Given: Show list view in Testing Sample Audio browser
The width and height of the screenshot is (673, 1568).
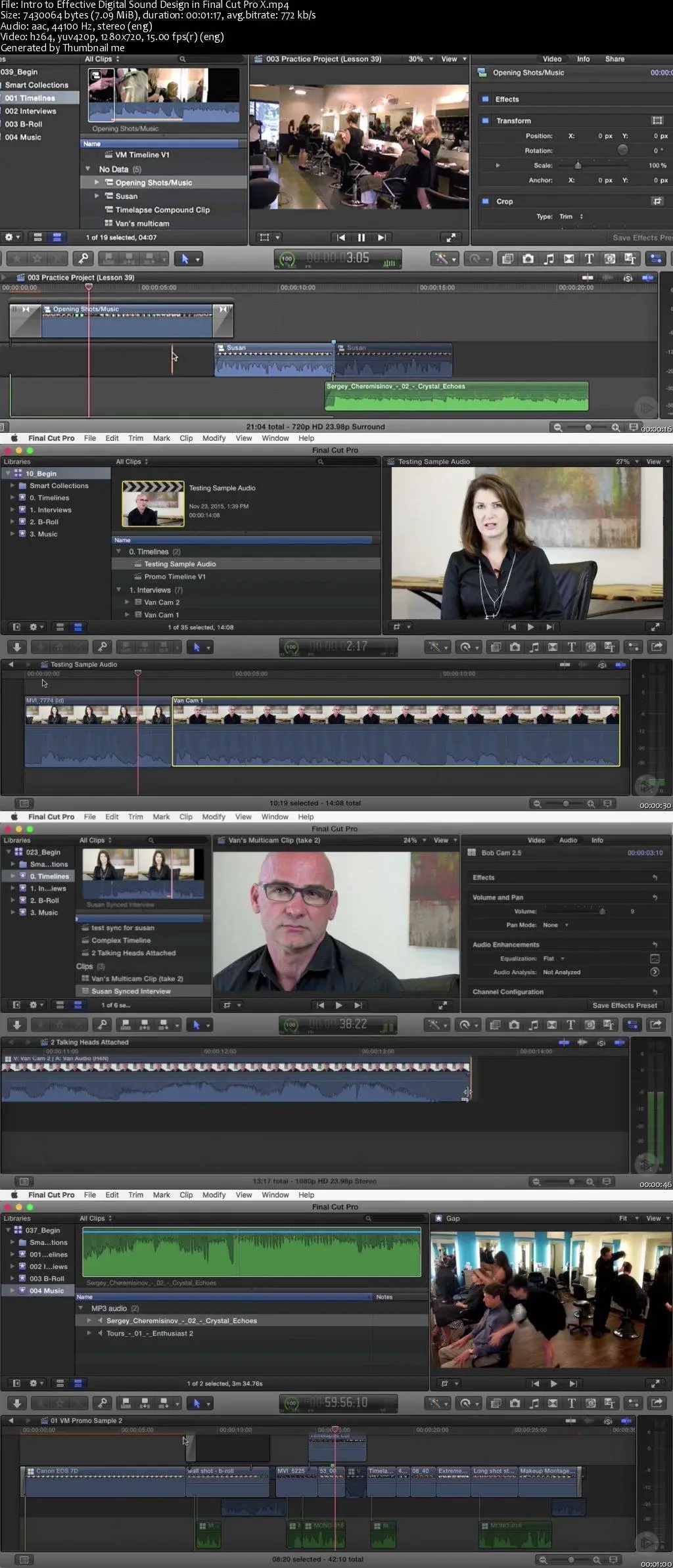Looking at the screenshot, I should tap(78, 627).
